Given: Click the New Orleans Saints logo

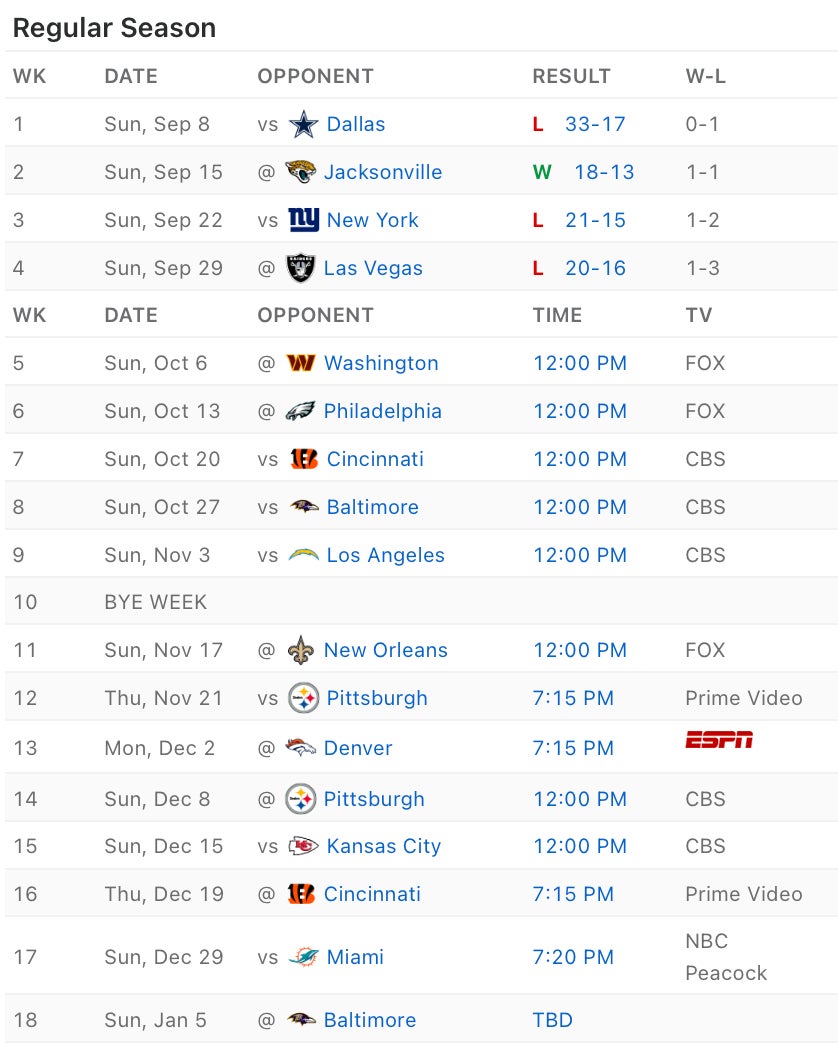Looking at the screenshot, I should tap(300, 650).
